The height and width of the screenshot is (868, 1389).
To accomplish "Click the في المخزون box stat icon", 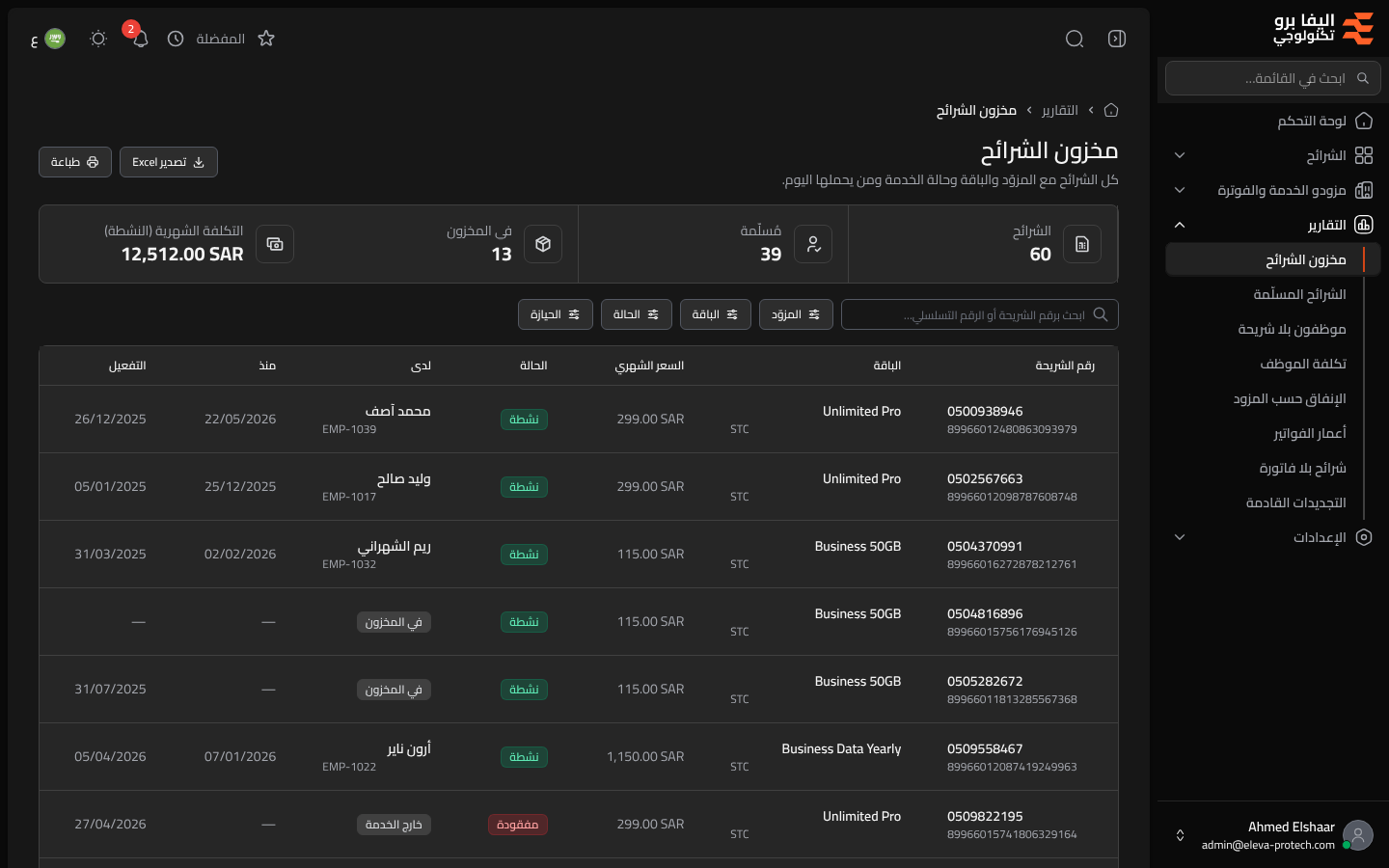I will [543, 244].
